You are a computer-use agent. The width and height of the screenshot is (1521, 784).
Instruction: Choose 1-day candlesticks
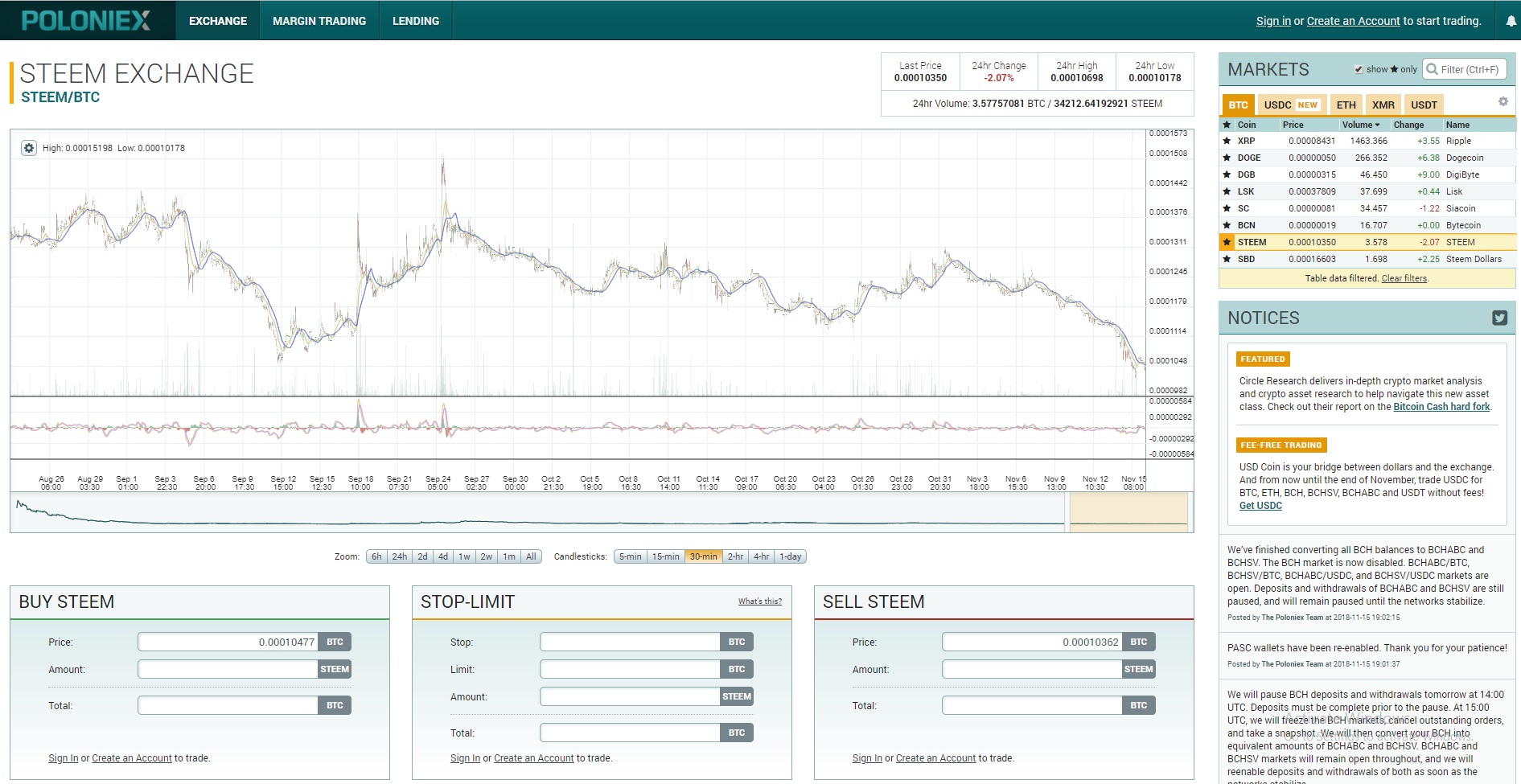tap(791, 556)
